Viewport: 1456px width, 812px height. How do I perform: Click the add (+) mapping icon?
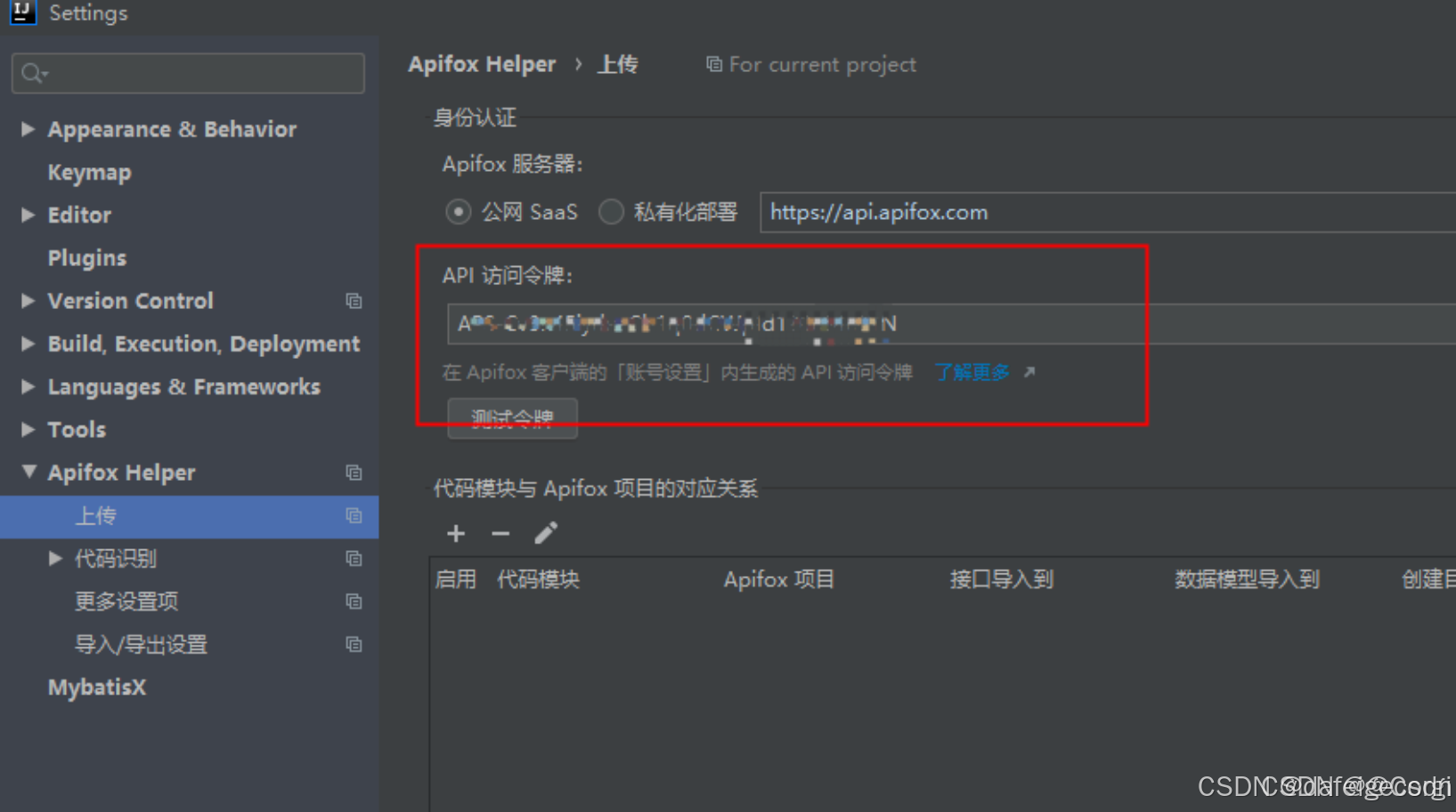(455, 533)
